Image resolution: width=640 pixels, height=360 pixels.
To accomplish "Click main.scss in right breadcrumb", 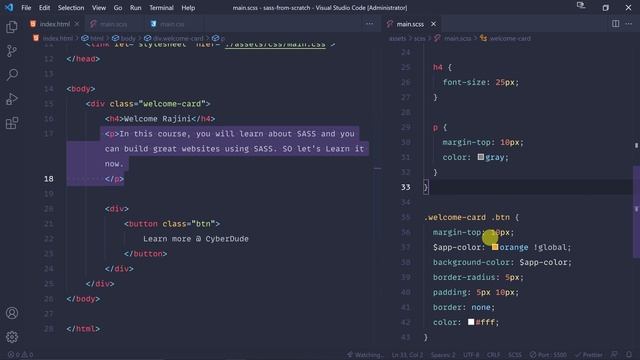I will click(457, 38).
